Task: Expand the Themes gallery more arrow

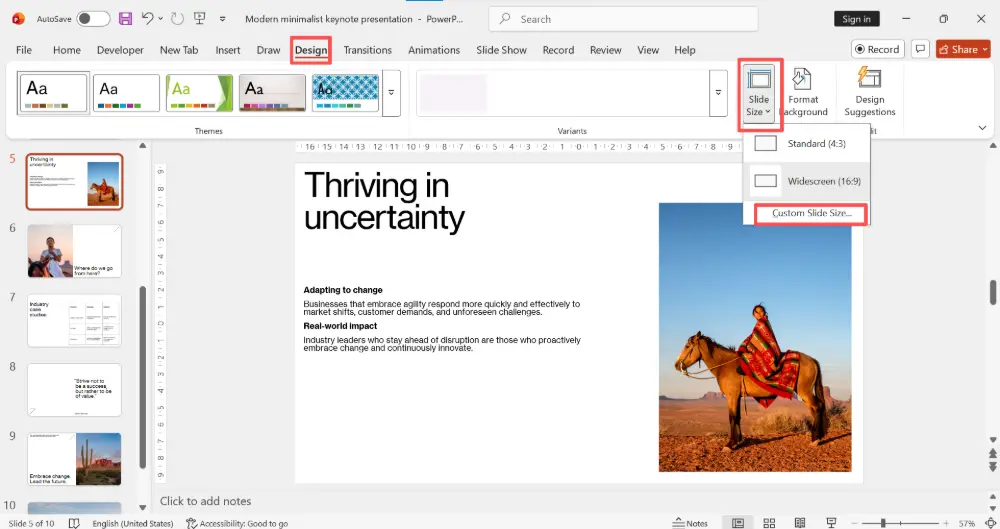Action: point(391,93)
